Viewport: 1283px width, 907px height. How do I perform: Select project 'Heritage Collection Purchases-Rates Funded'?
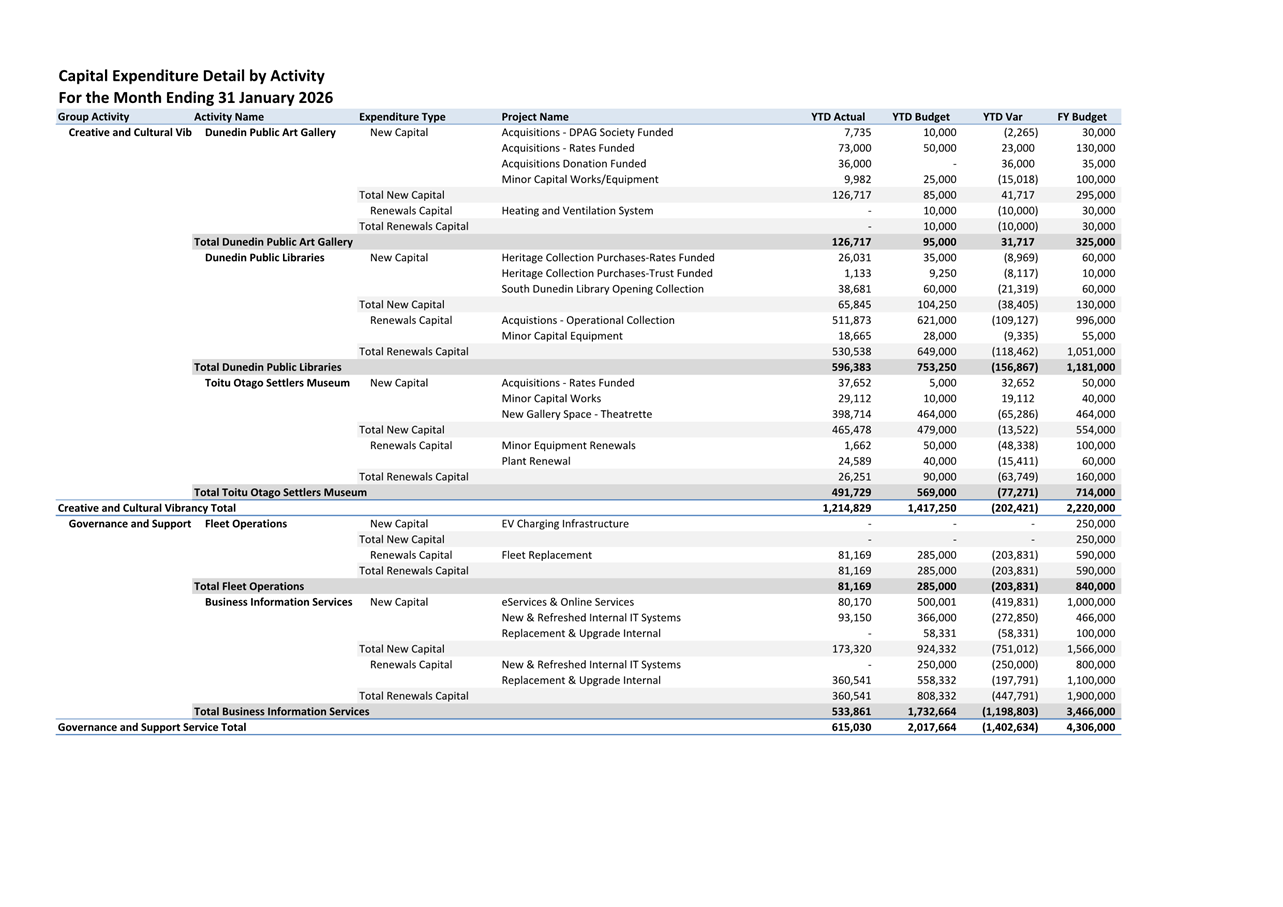pyautogui.click(x=608, y=258)
